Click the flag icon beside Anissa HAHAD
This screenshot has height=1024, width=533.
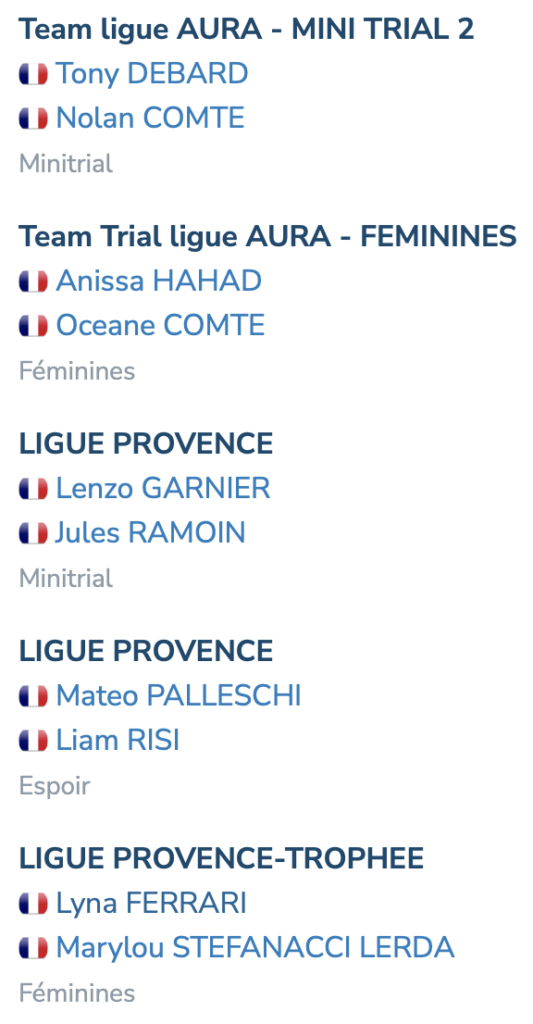(33, 282)
